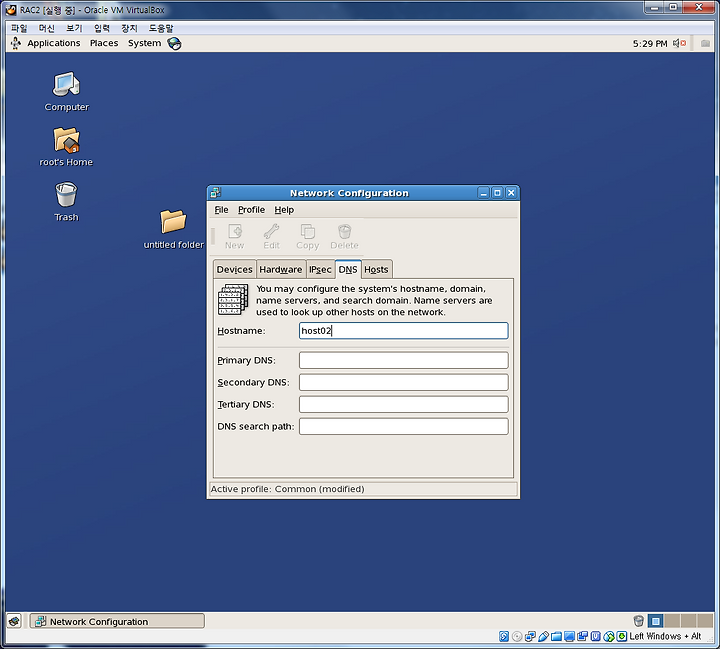Open VirtualBox 보기 menu
Viewport: 720px width, 649px height.
point(74,28)
